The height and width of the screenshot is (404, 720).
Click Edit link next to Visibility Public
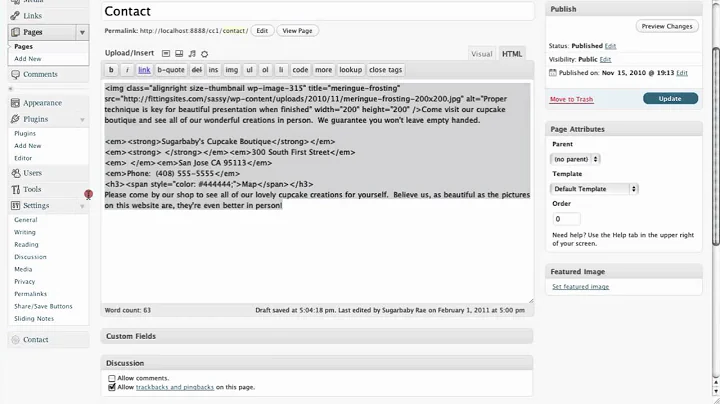[605, 59]
